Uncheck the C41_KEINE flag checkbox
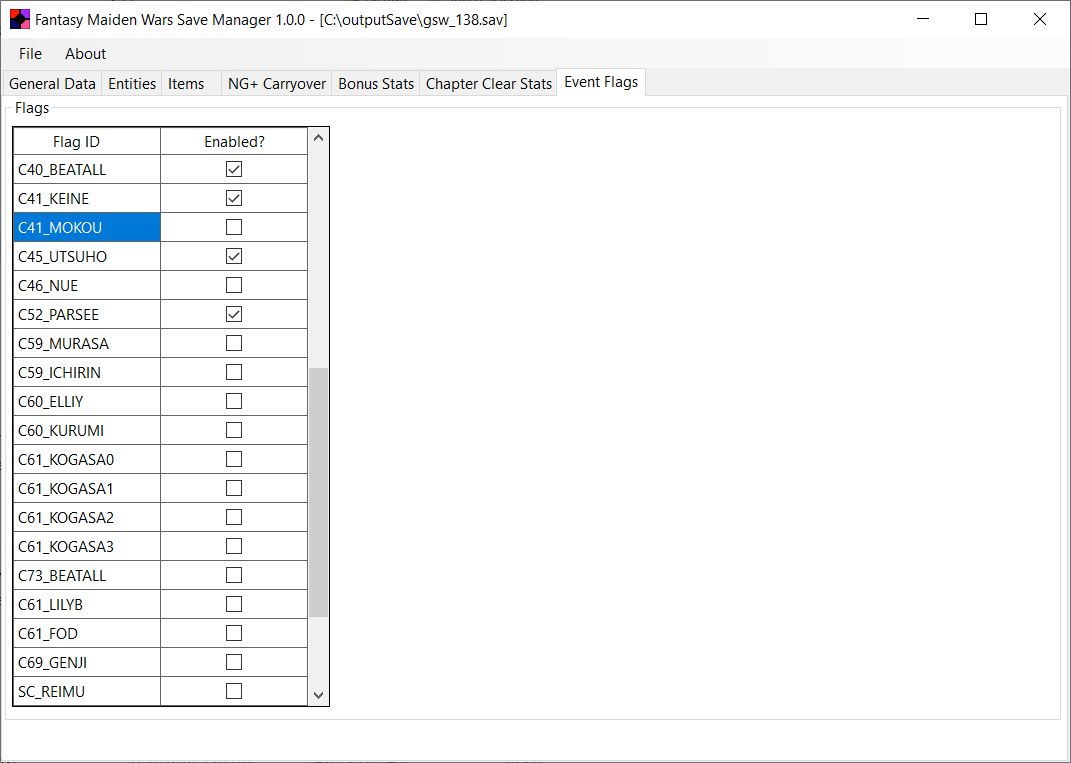Screen dimensions: 1071x763 click(x=234, y=198)
